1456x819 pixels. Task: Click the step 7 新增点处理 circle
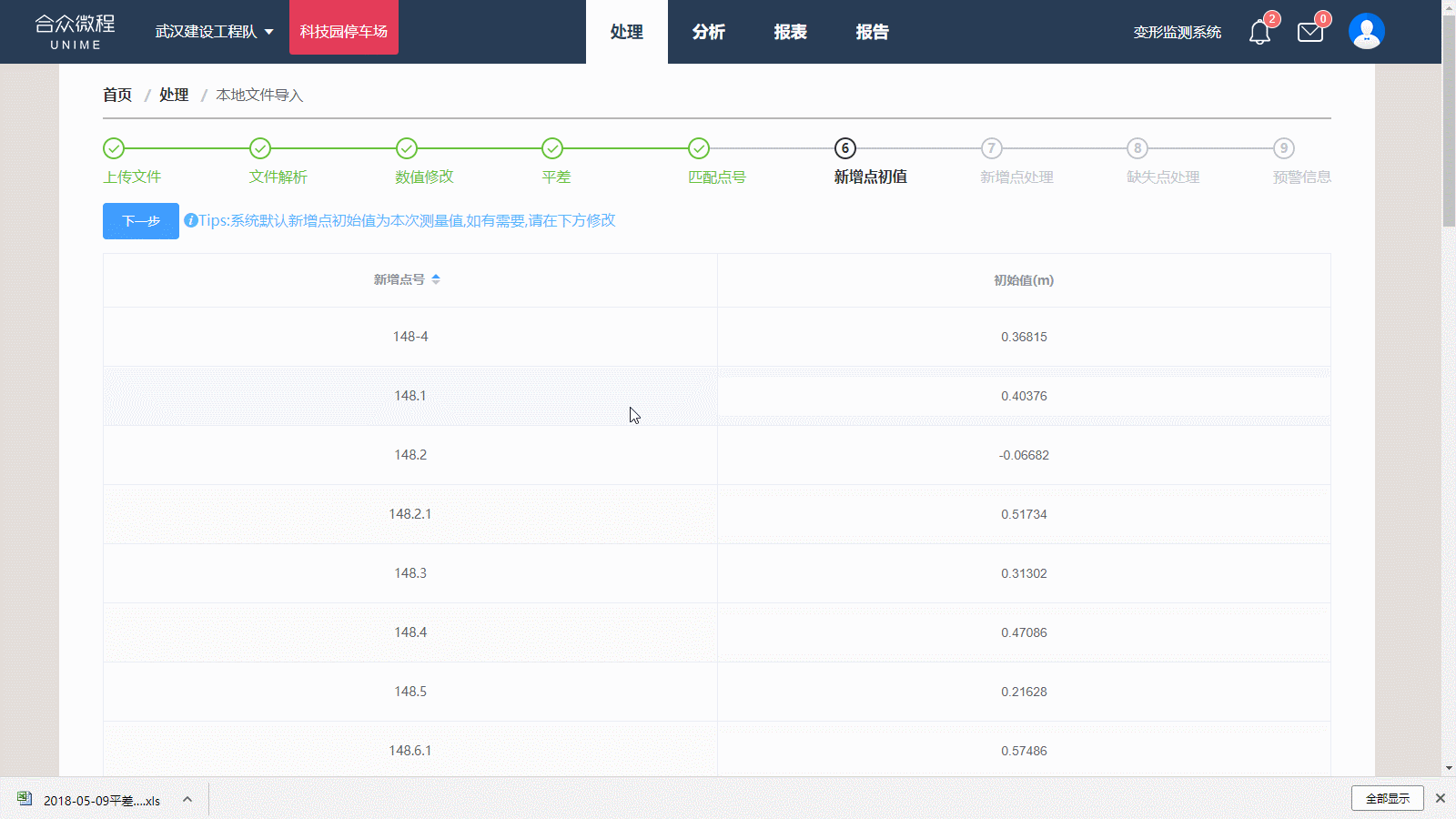tap(991, 148)
